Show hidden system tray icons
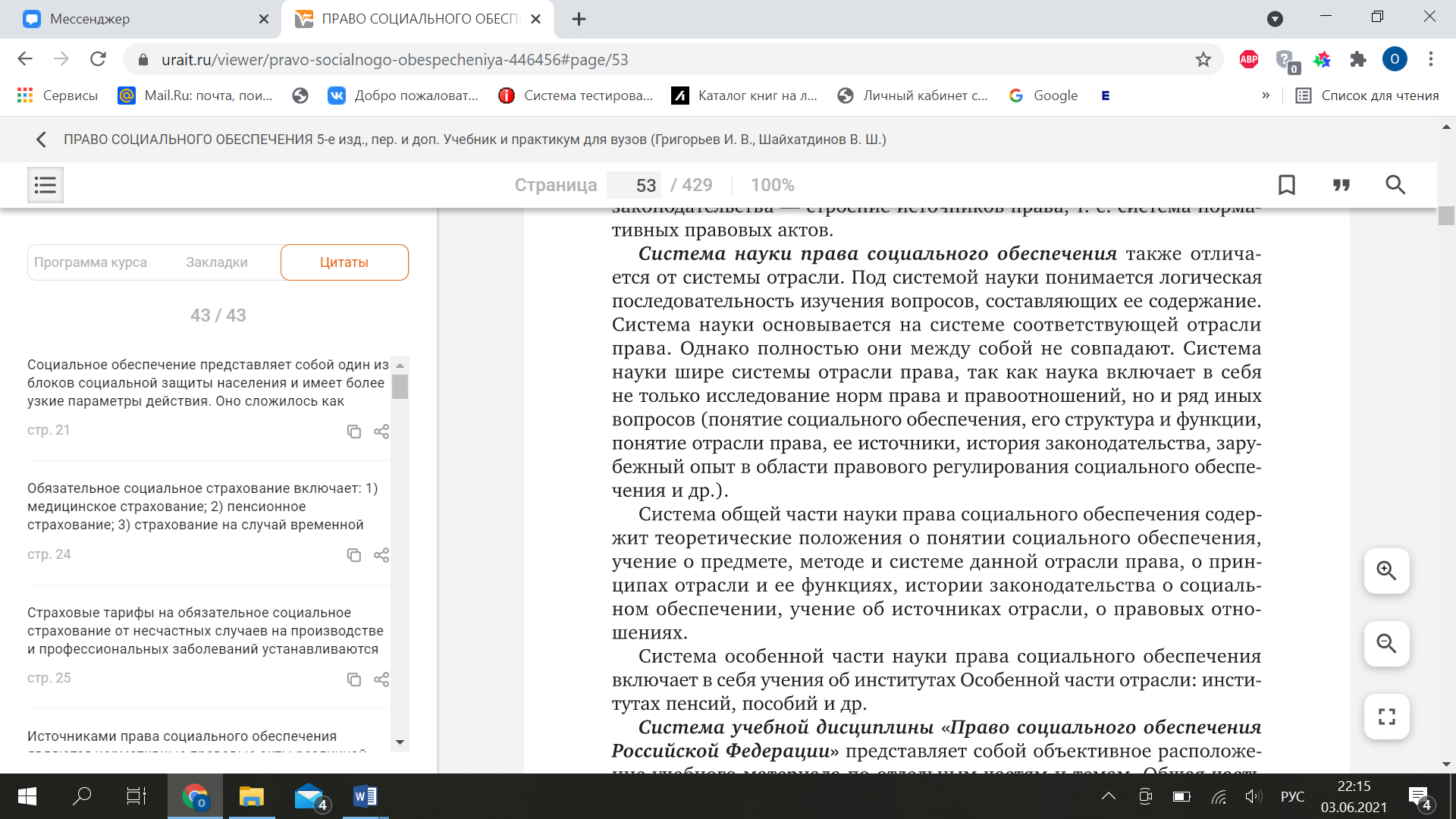Viewport: 1456px width, 819px height. [x=1109, y=796]
